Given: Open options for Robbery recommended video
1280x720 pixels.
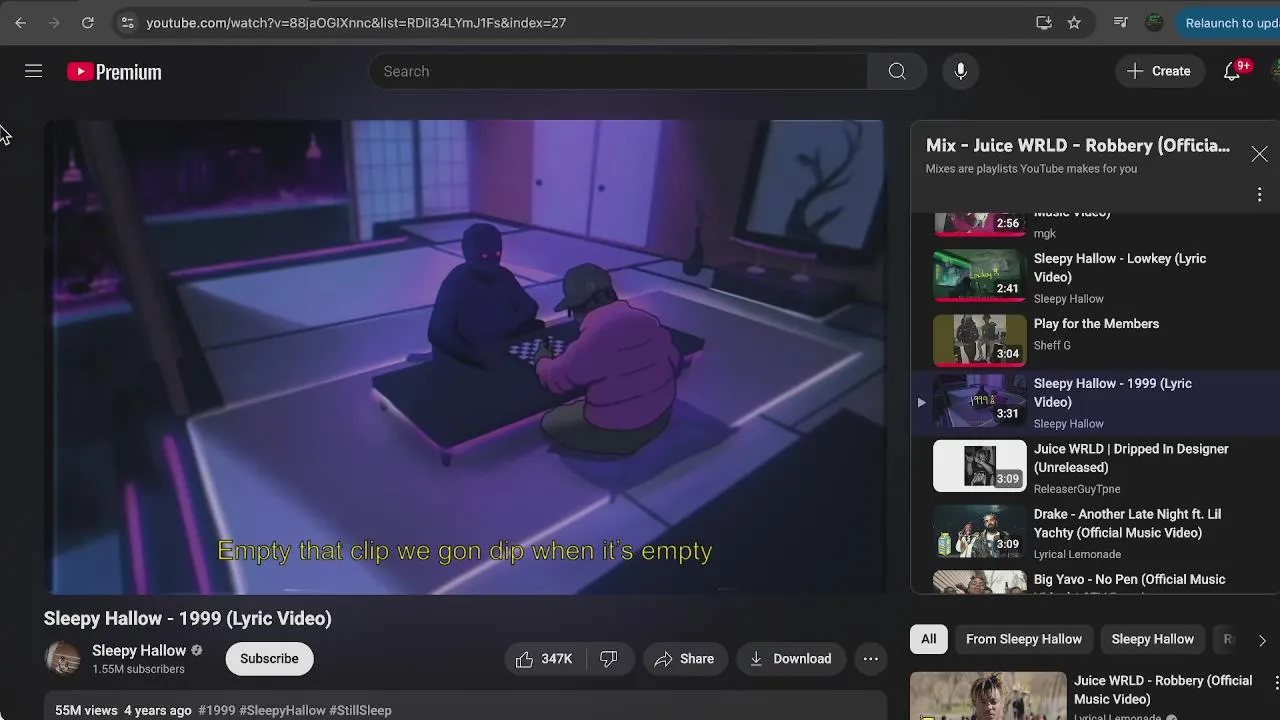Looking at the screenshot, I should click(1276, 682).
